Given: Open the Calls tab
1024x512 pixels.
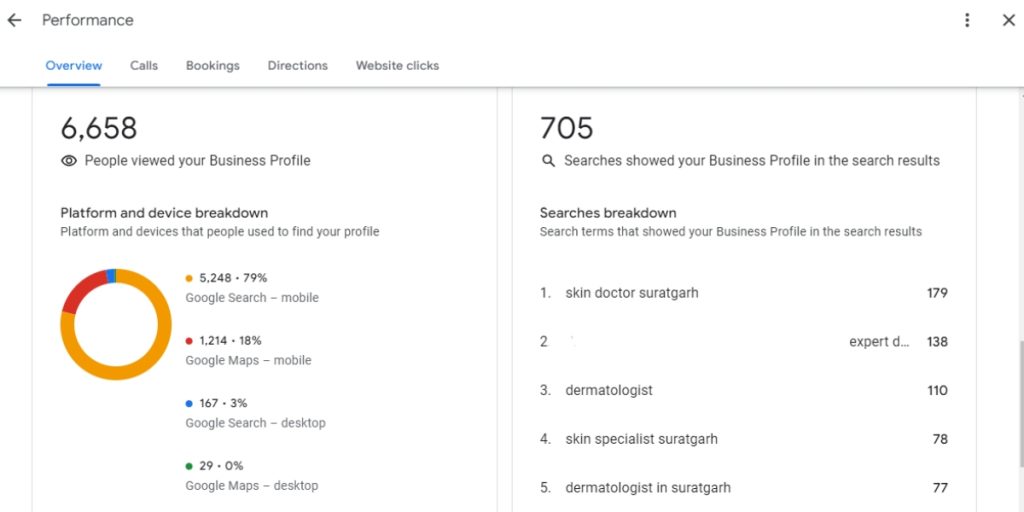Looking at the screenshot, I should (144, 66).
